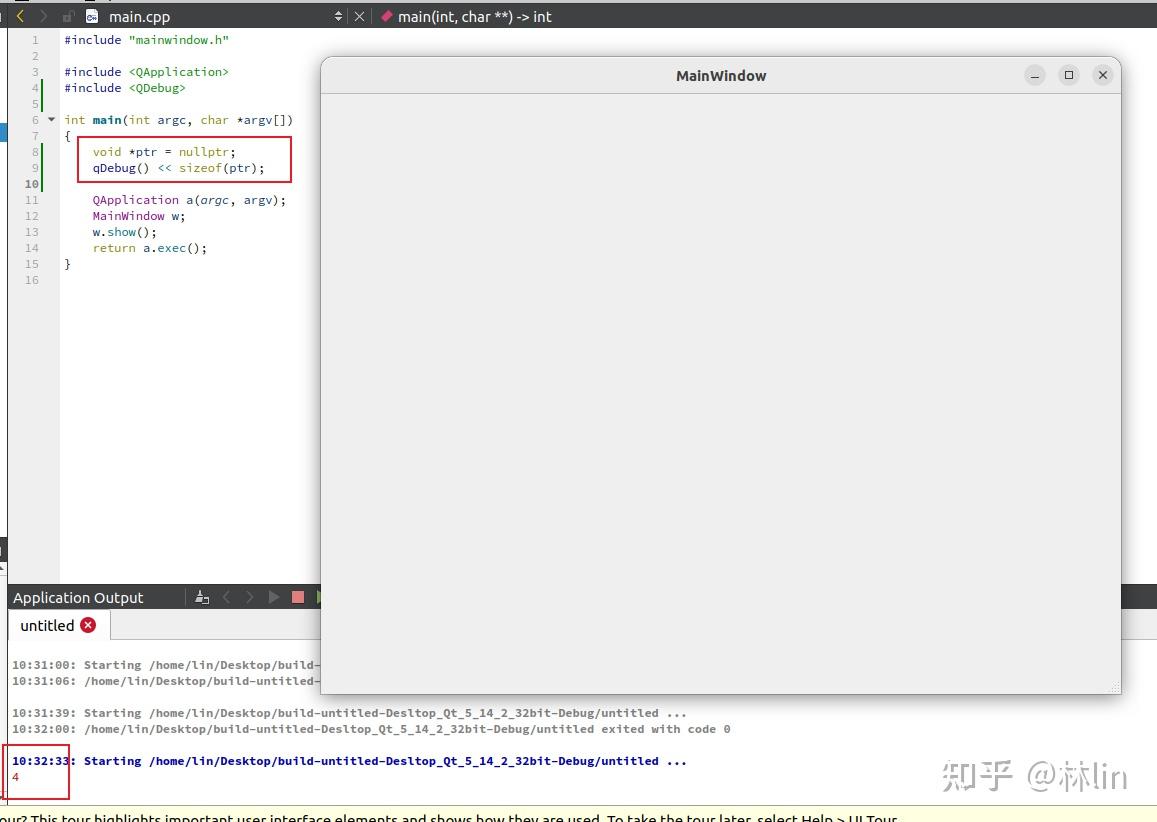Toggle the file read-only lock icon

(68, 17)
